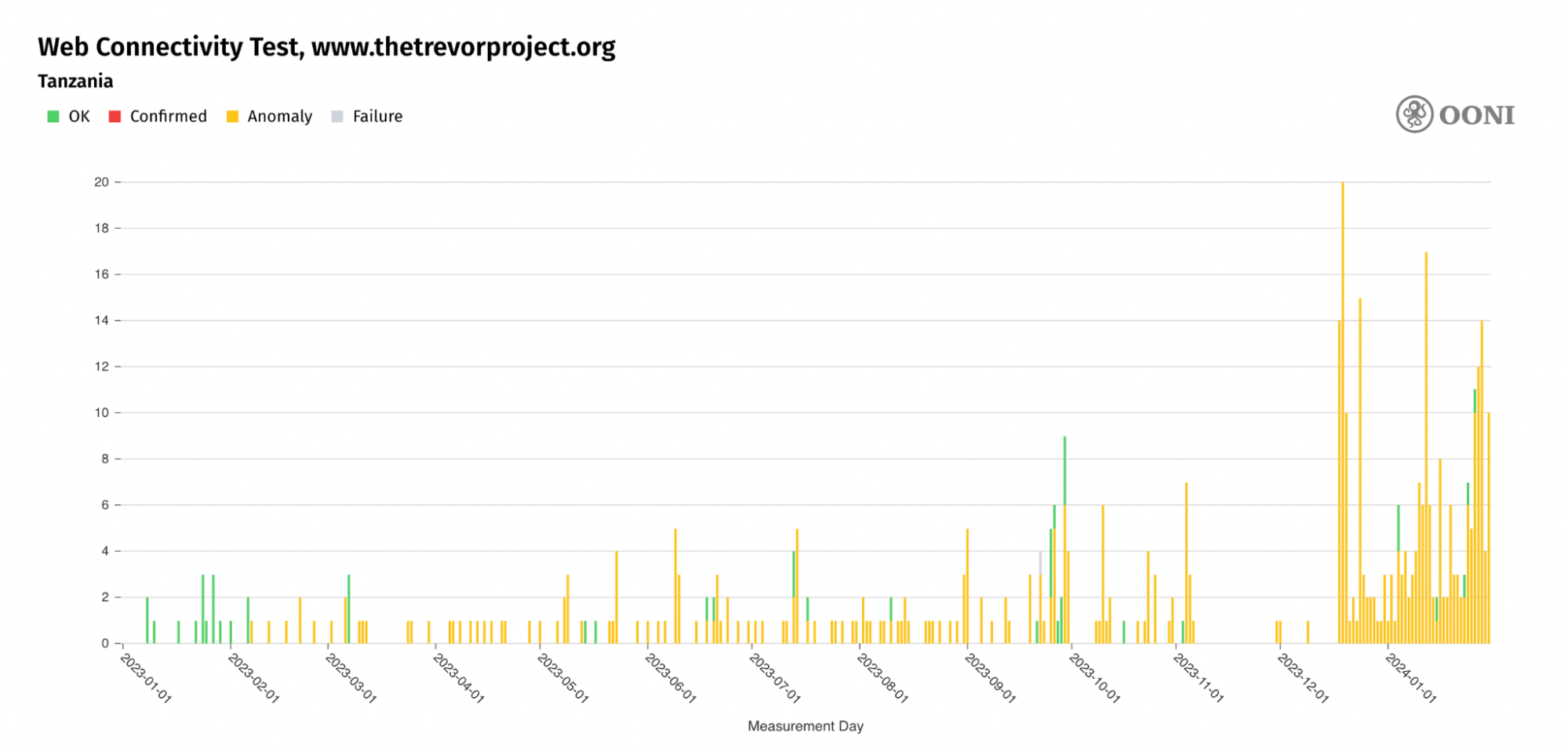Click the 20 label on the y-axis
The width and height of the screenshot is (1568, 751).
point(101,182)
